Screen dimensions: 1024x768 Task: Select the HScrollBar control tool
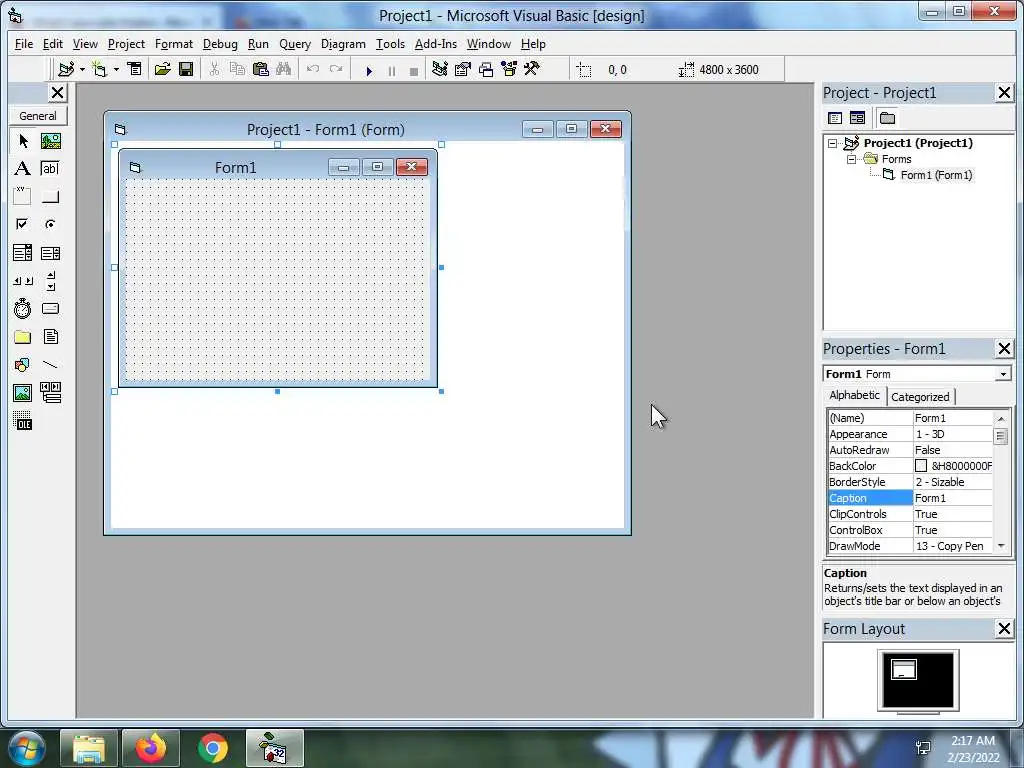pos(23,281)
